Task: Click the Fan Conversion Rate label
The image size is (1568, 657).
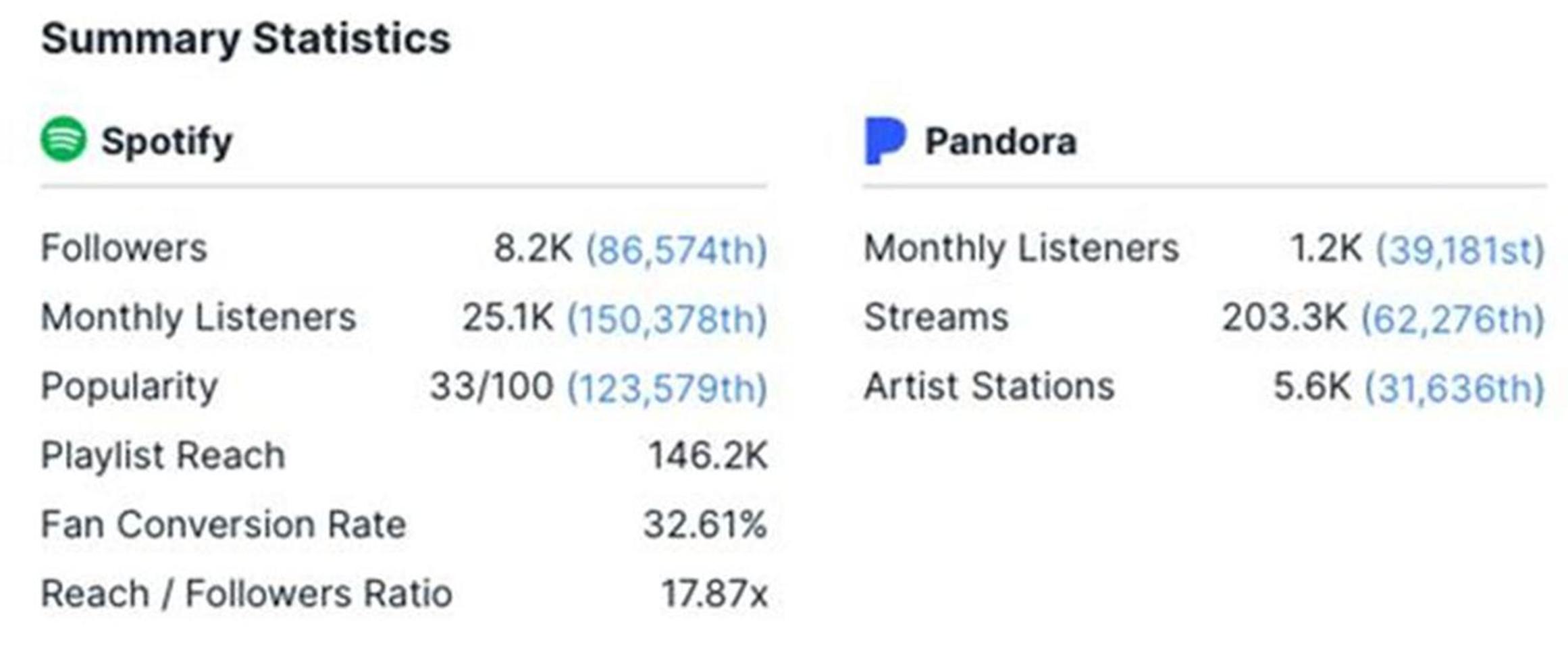Action: (224, 525)
